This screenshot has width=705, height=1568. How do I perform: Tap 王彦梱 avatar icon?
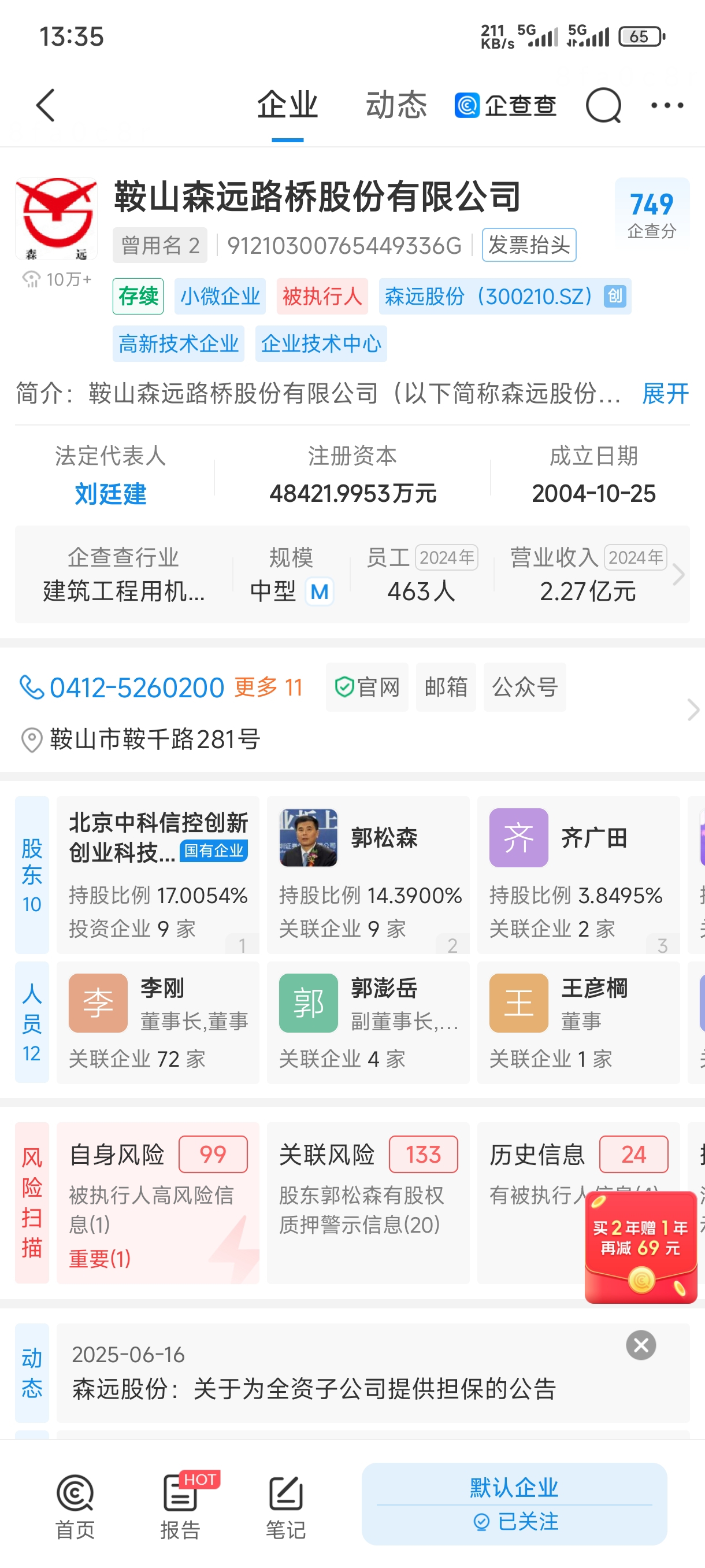click(x=519, y=1003)
